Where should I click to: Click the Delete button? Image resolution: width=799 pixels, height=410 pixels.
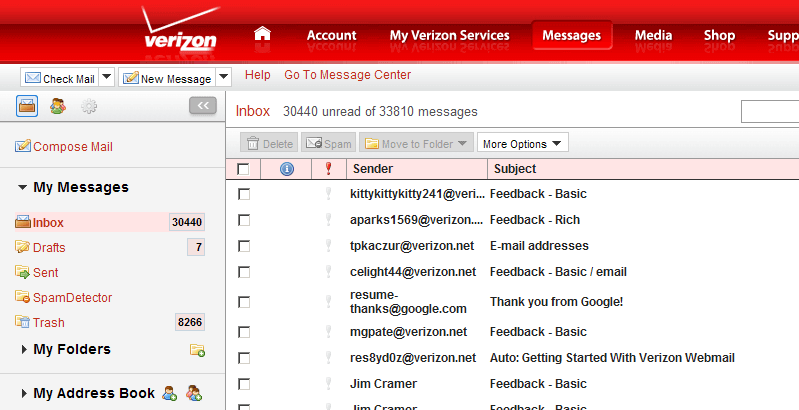tap(269, 144)
